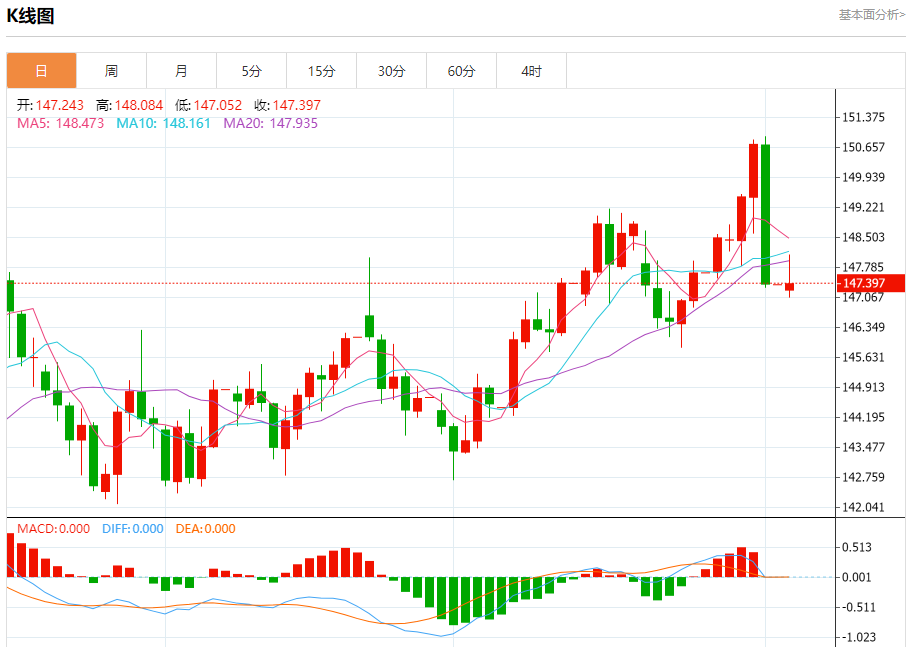
Task: Click the K线图 chart title
Action: coord(30,16)
